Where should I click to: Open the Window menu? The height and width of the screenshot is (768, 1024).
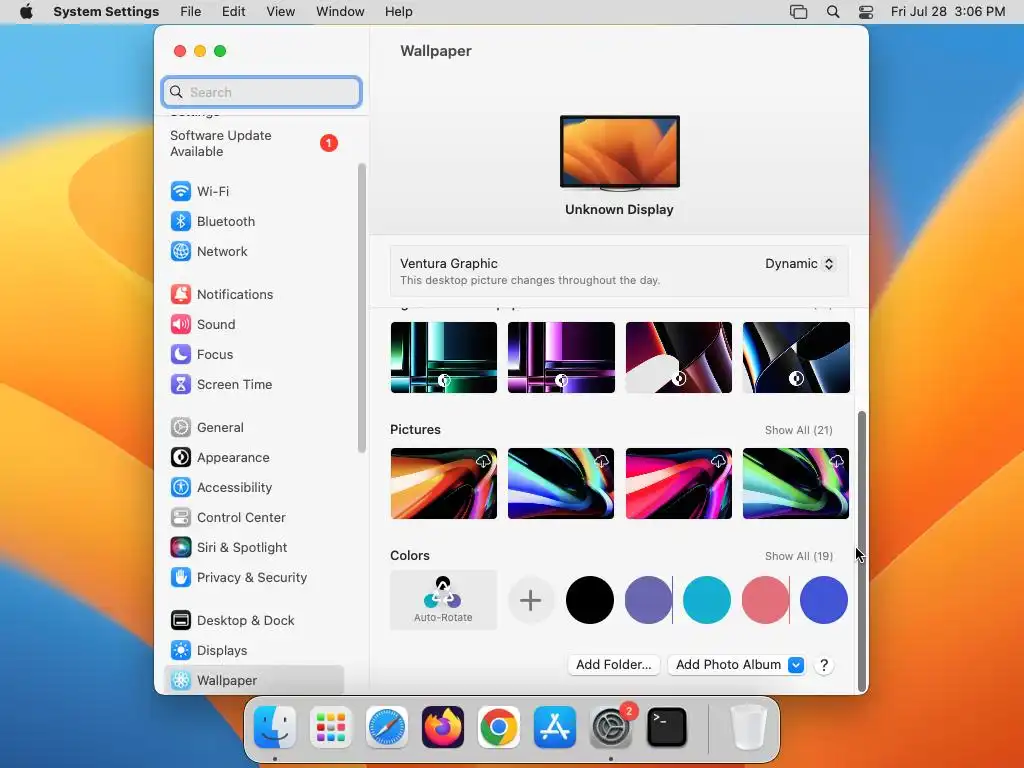pos(340,12)
